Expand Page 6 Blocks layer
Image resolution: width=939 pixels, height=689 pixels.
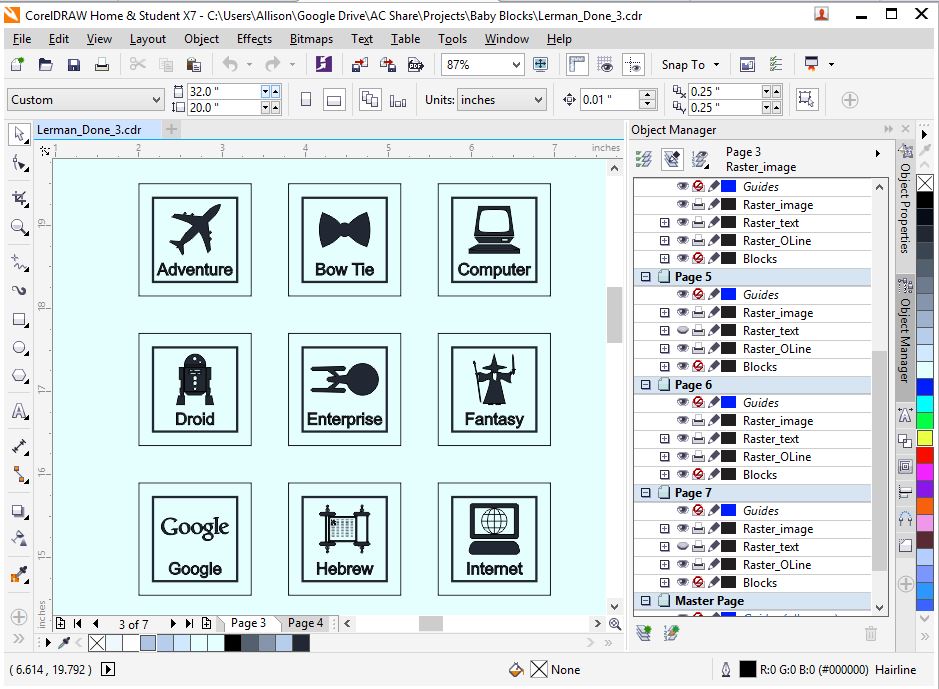664,475
